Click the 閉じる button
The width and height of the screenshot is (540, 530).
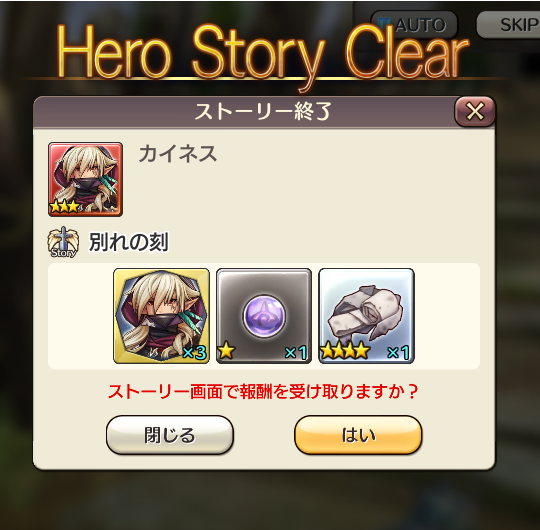tap(170, 435)
